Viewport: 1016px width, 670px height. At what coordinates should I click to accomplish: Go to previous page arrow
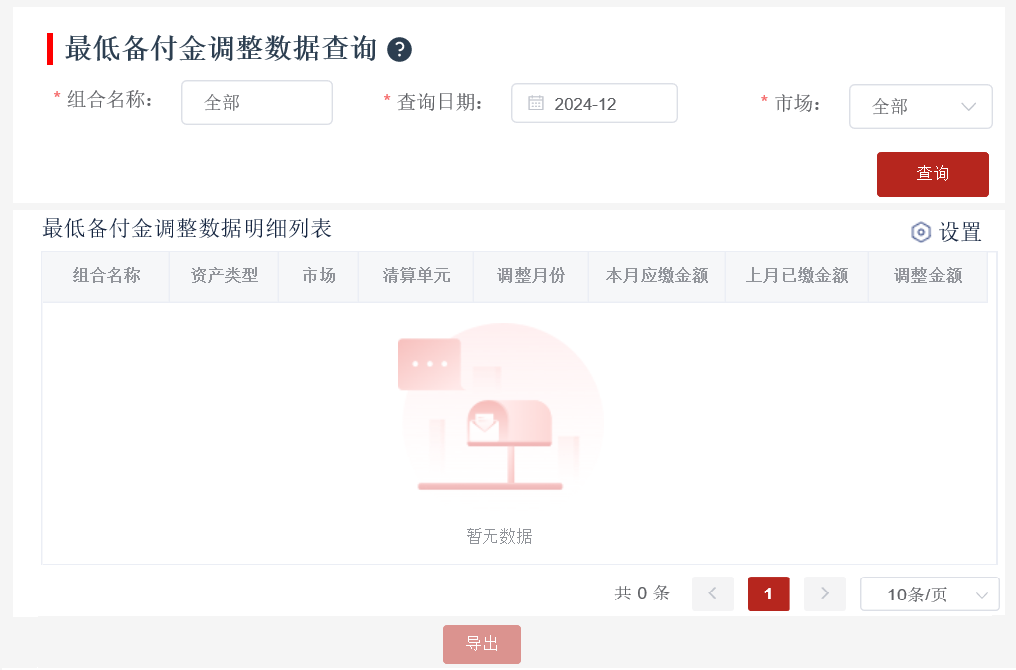(x=713, y=594)
